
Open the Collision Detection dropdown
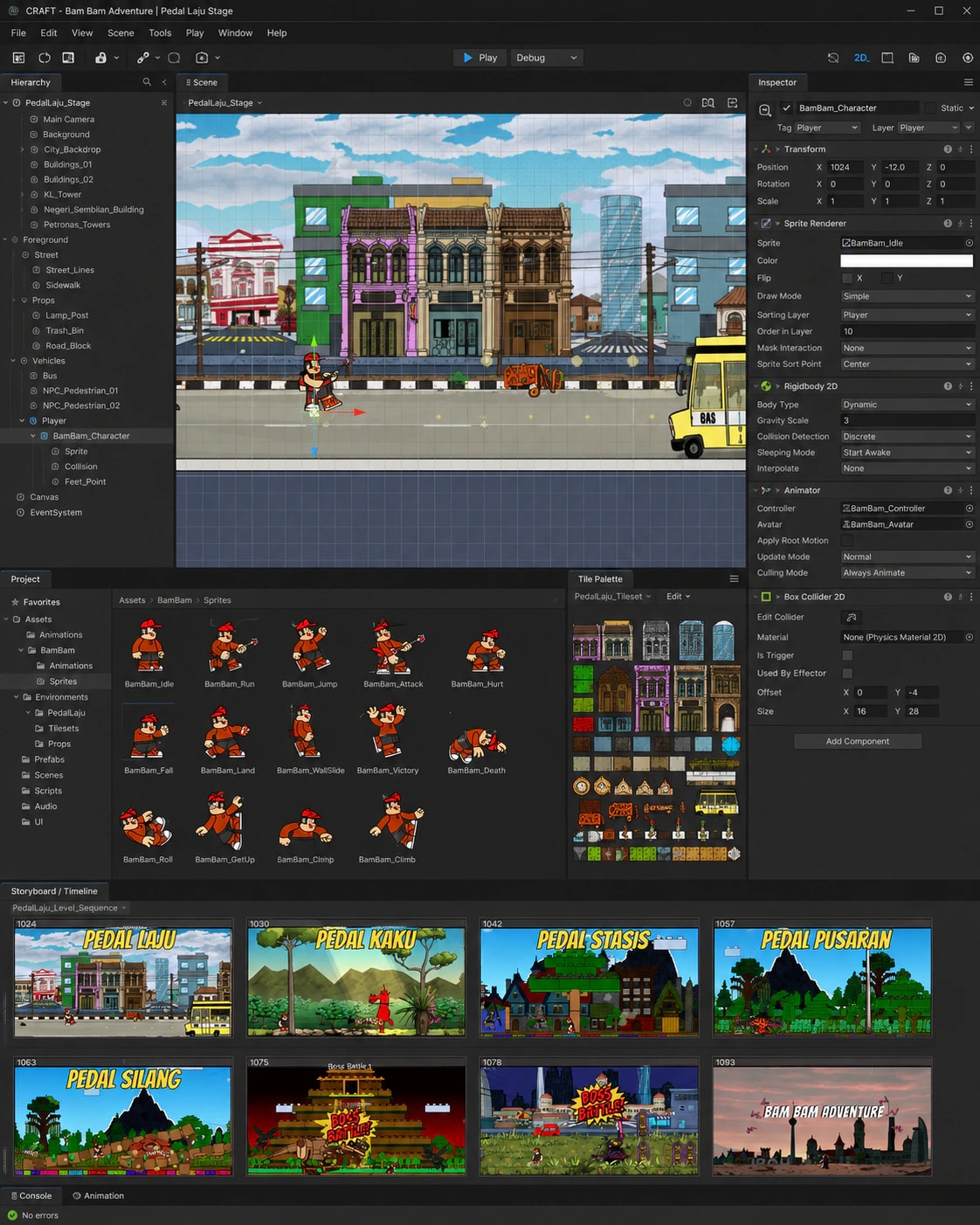click(907, 437)
